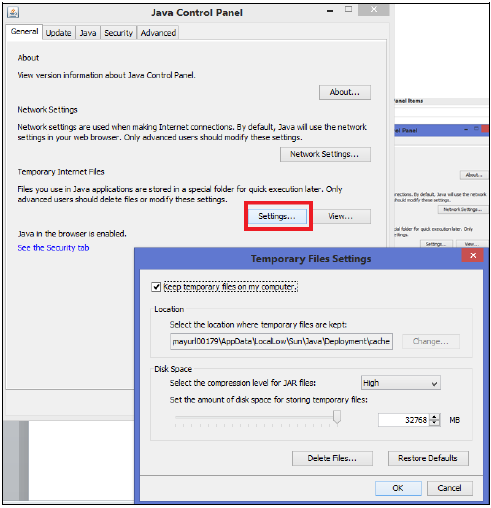This screenshot has height=508, width=491.
Task: Go to the Security tab
Action: (119, 33)
